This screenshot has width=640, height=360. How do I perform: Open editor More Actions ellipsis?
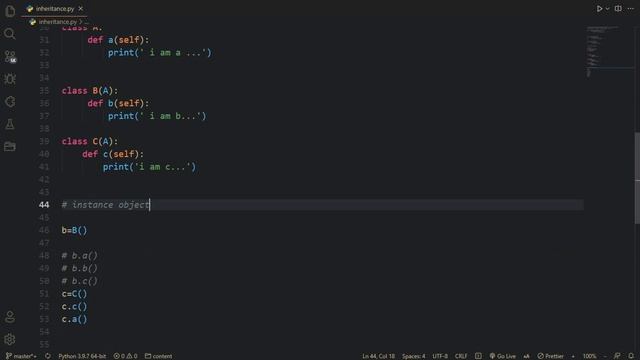[x=631, y=9]
